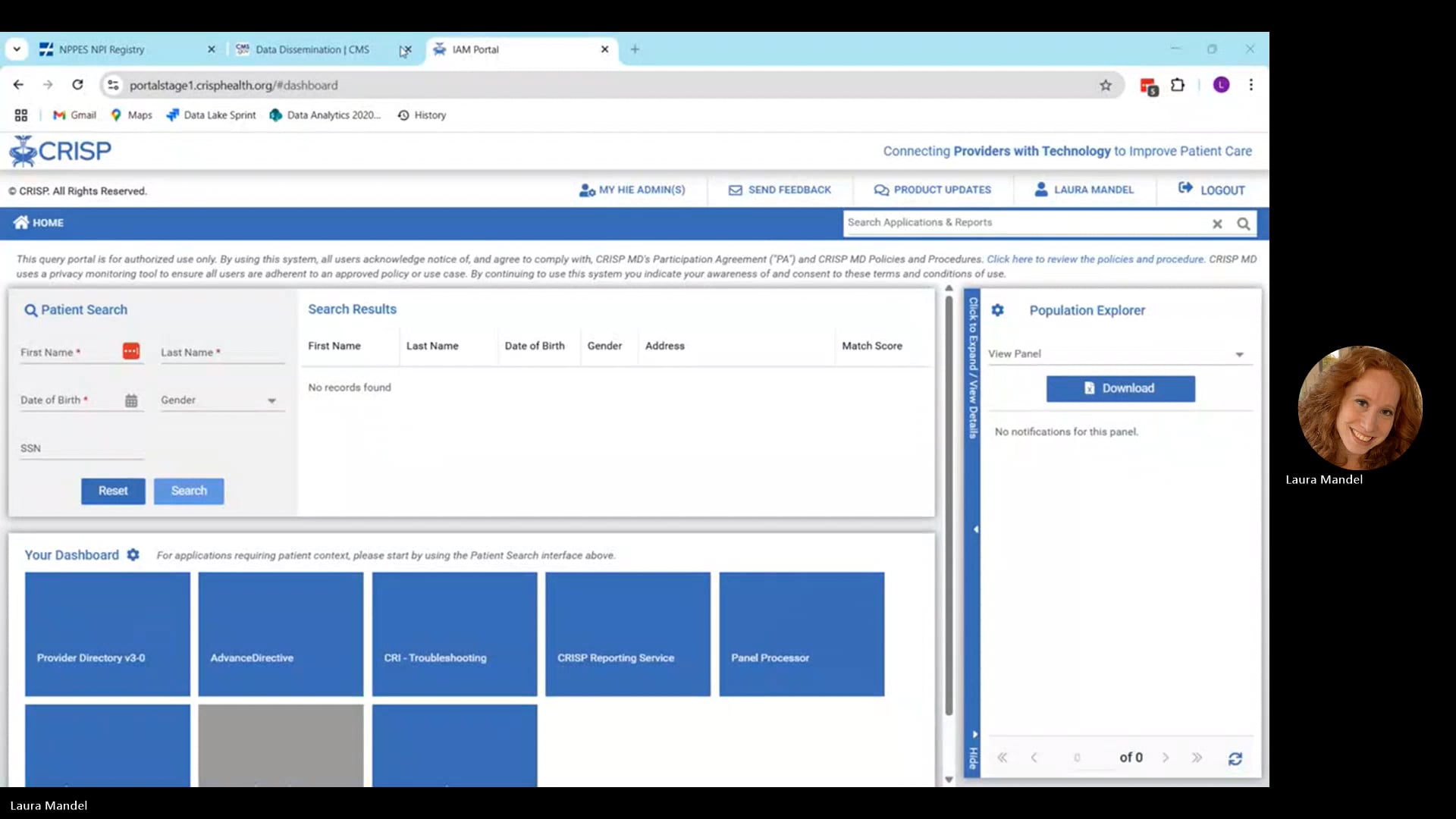Expand the browser tab list chevron
Image resolution: width=1456 pixels, height=819 pixels.
coord(17,49)
